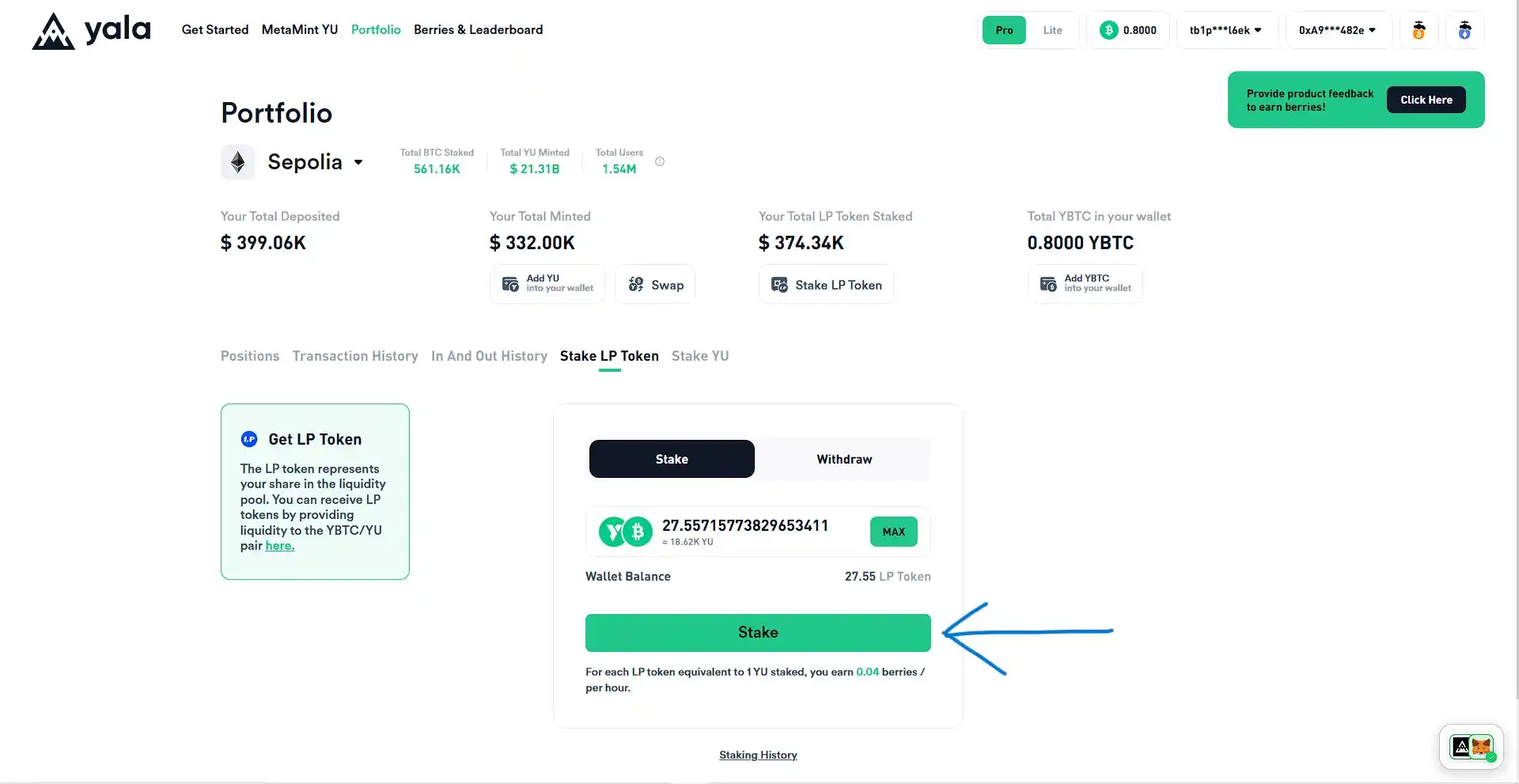Click the 'Get LP Token' card heading

tap(315, 439)
